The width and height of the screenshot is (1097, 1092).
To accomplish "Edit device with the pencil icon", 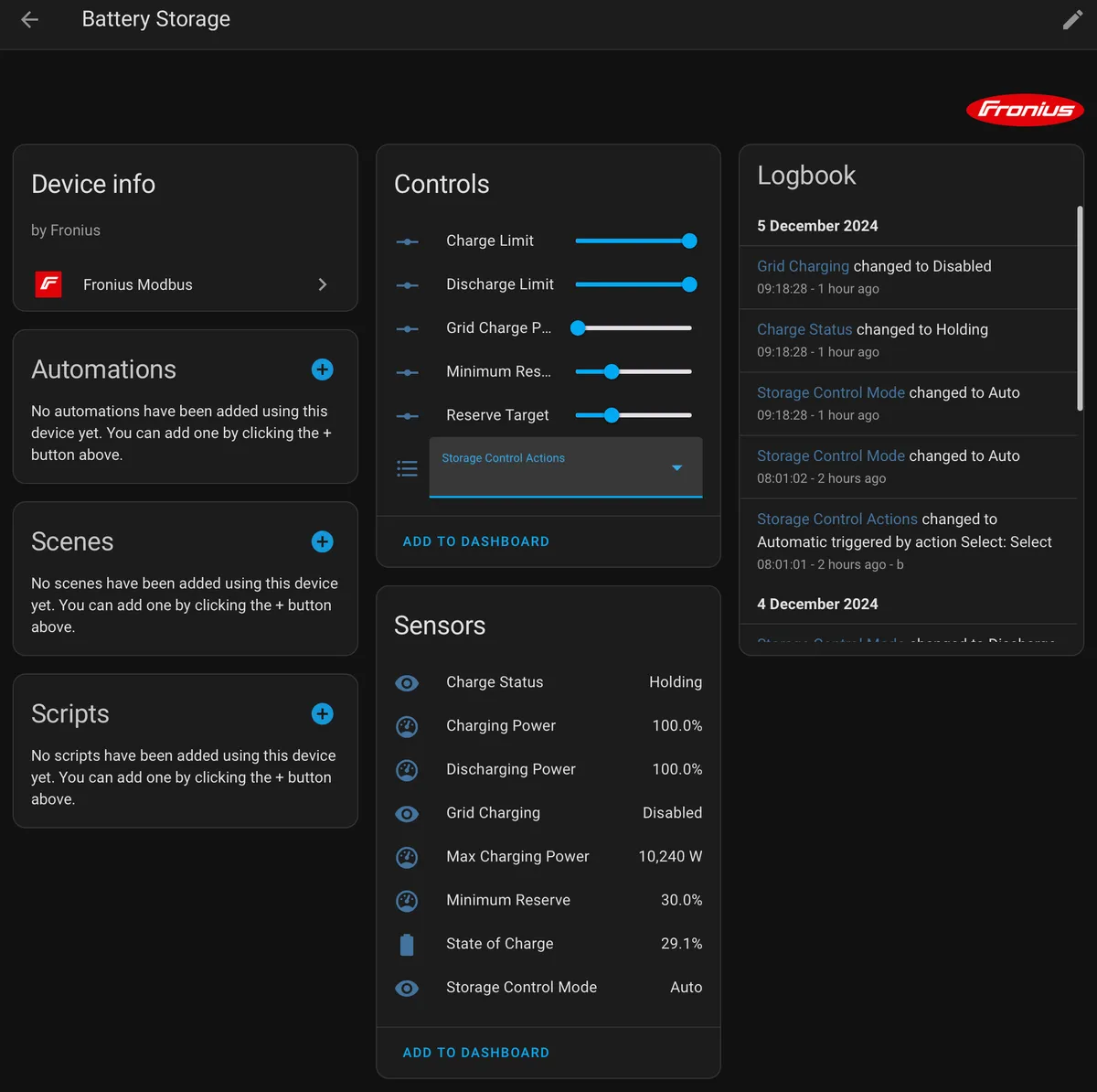I will pyautogui.click(x=1072, y=20).
